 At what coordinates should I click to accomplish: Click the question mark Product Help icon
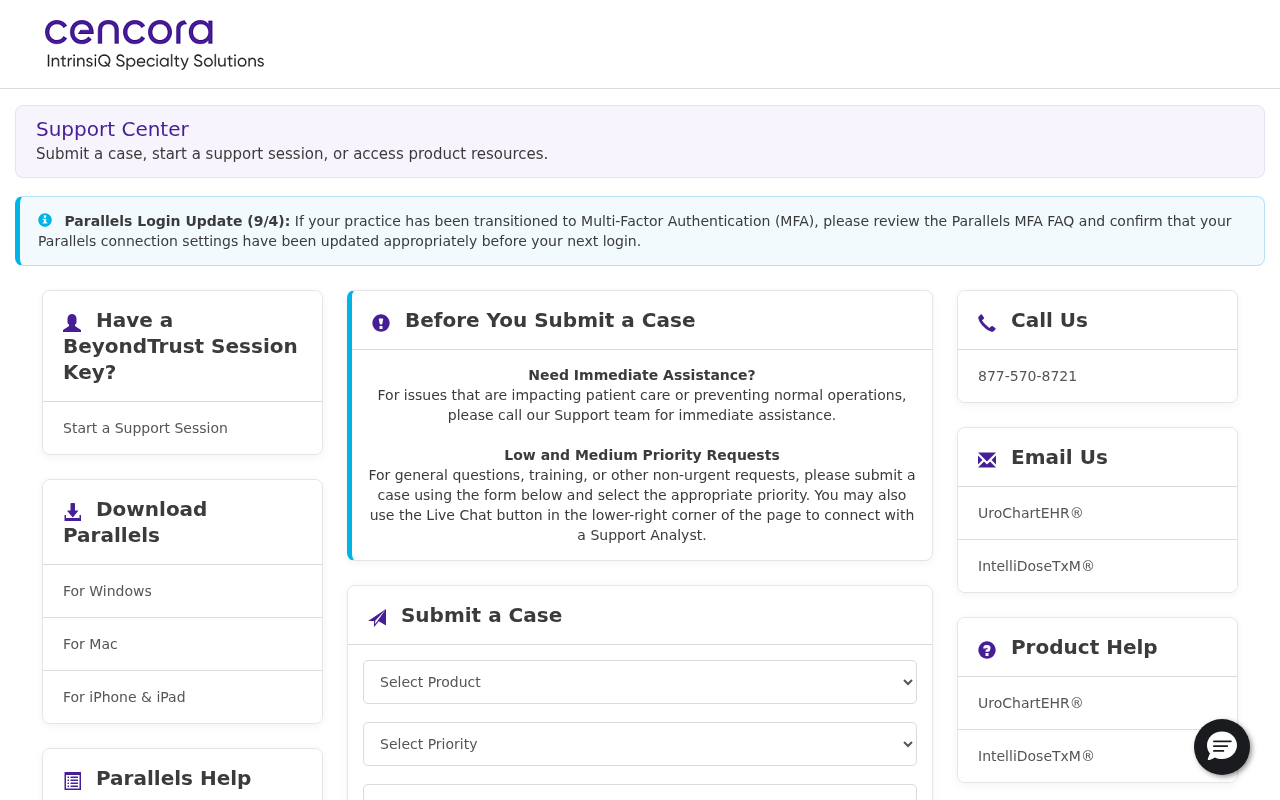pyautogui.click(x=987, y=649)
